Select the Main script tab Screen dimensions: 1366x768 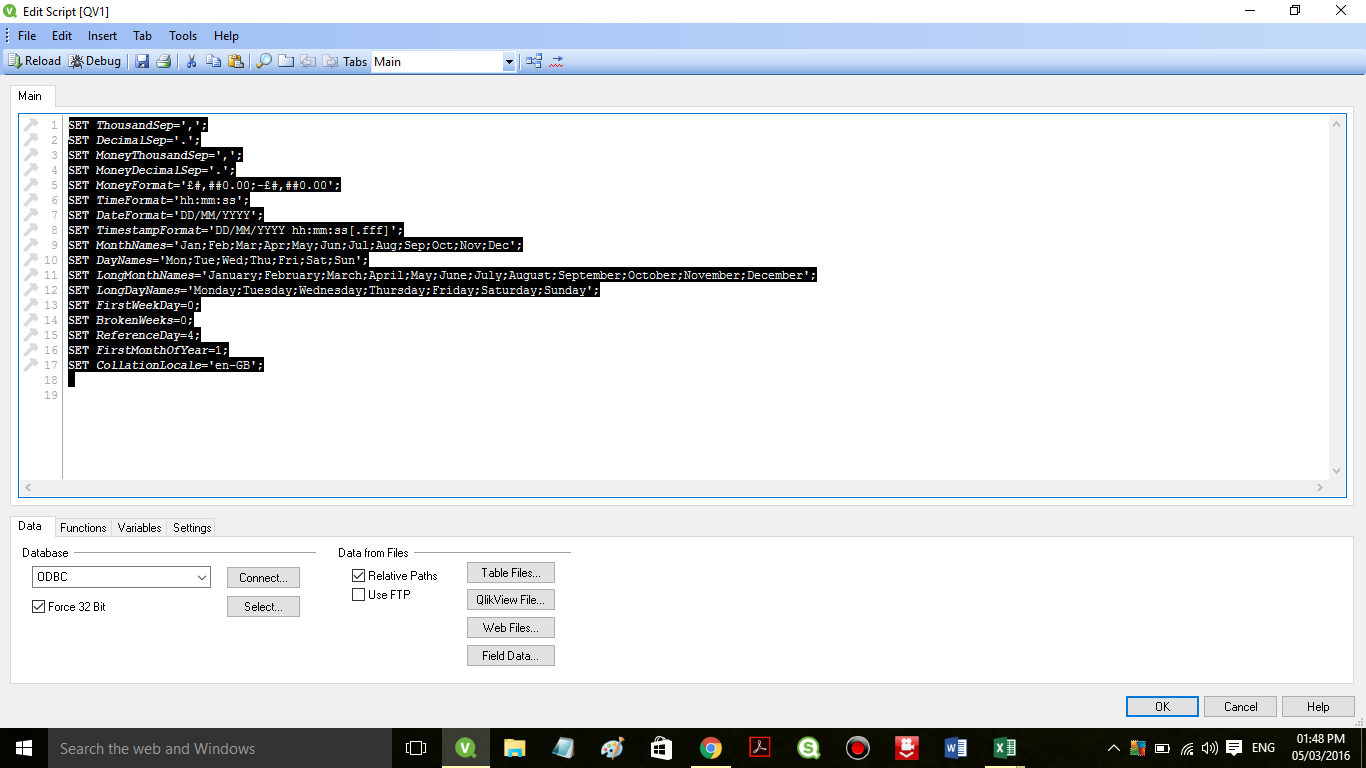click(30, 96)
